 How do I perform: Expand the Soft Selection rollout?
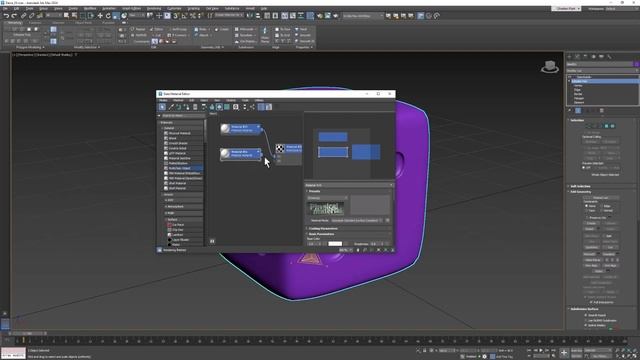pos(580,186)
